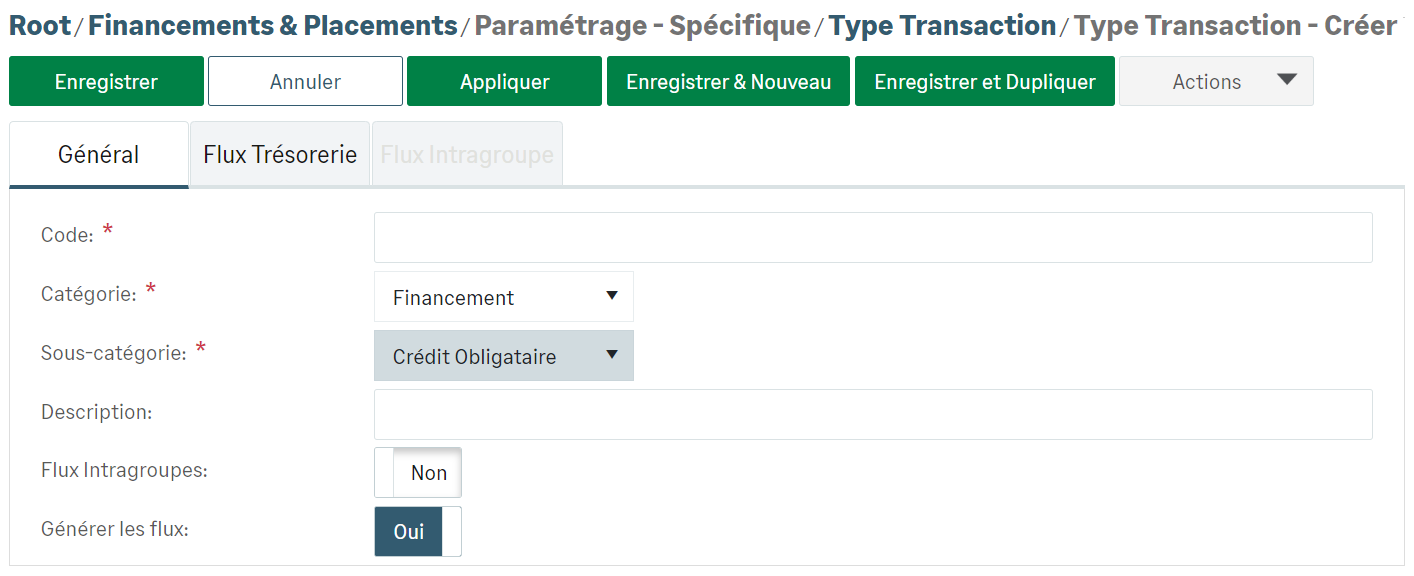
Task: Disable the Générer les flux toggle
Action: [418, 532]
